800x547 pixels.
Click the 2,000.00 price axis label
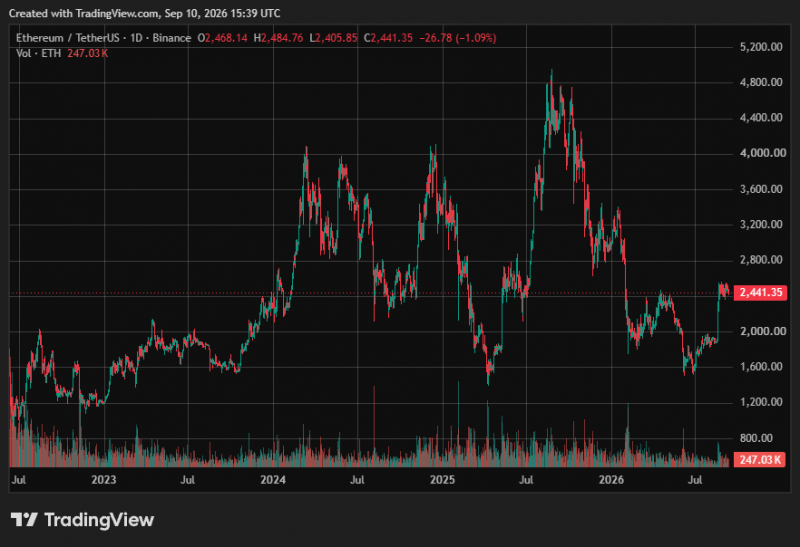pos(763,331)
